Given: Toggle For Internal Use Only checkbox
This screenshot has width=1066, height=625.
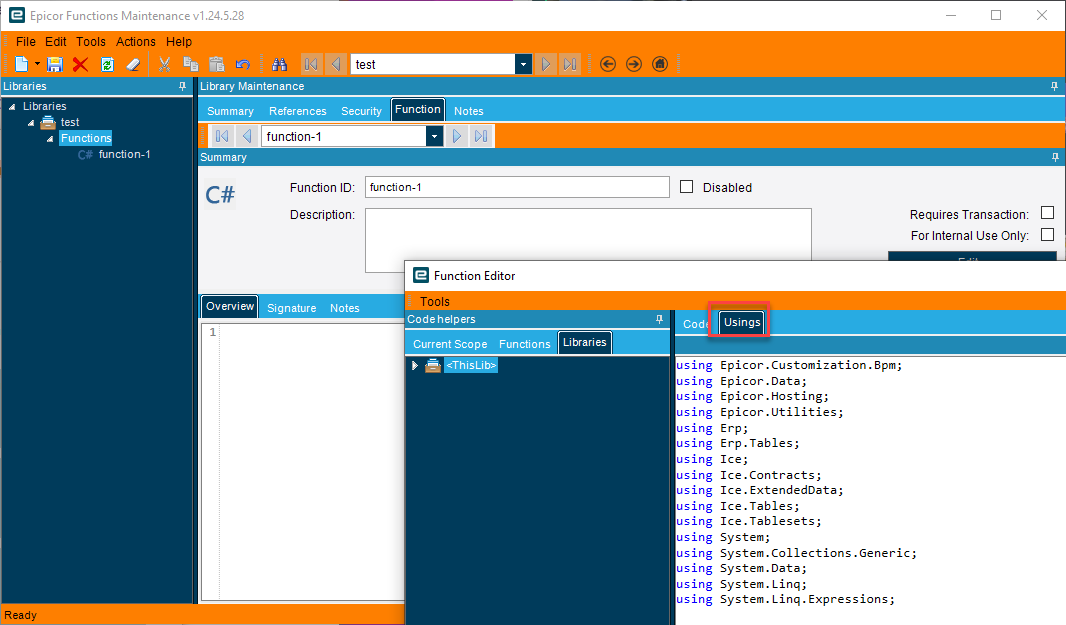Looking at the screenshot, I should coord(1048,235).
